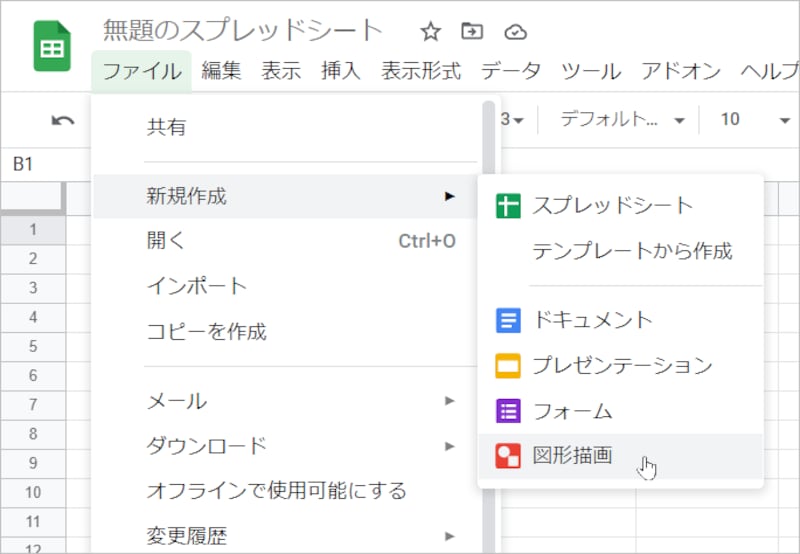The image size is (800, 554).
Task: Click the title 無題のスプレッドシート
Action: click(x=243, y=30)
